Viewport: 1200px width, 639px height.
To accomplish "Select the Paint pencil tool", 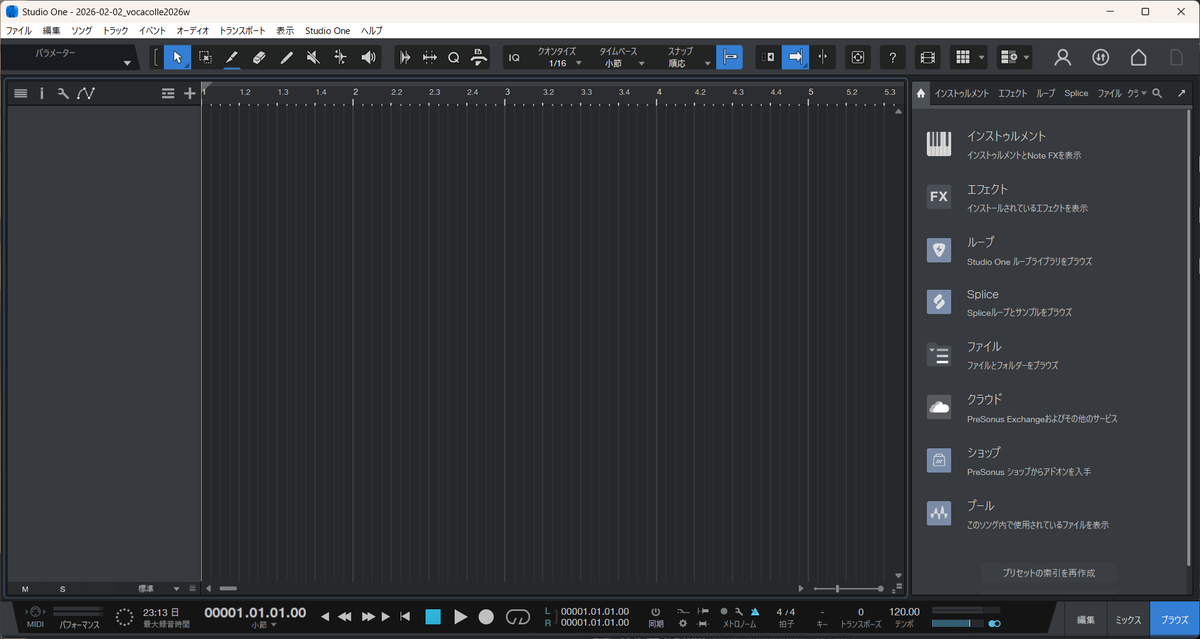I will [x=286, y=57].
